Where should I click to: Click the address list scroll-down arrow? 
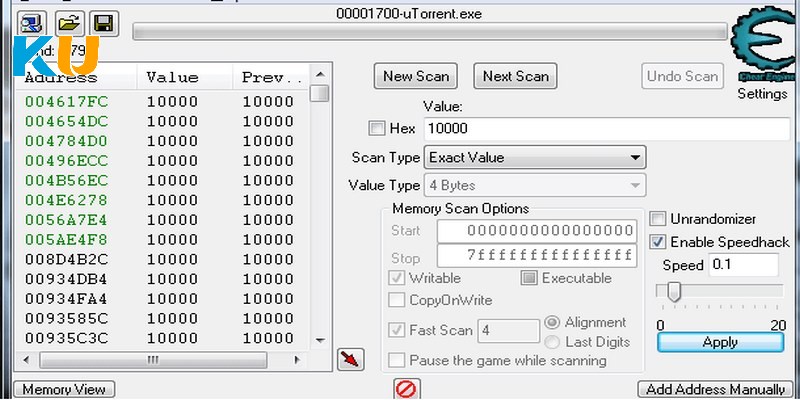(320, 340)
